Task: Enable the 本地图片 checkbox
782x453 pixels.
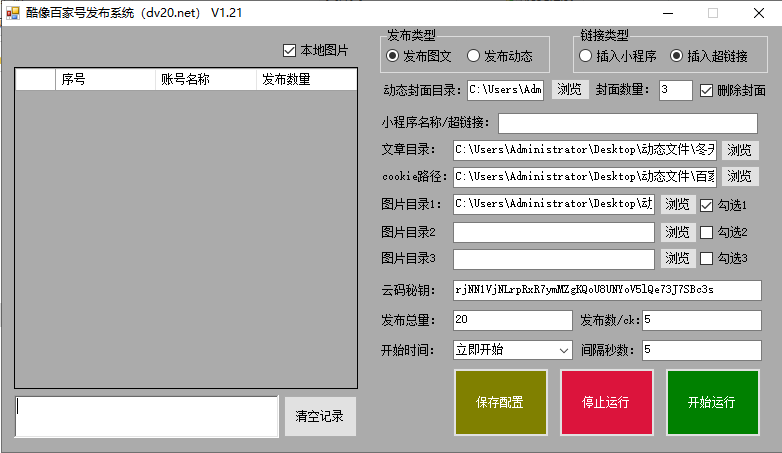Action: [x=290, y=51]
